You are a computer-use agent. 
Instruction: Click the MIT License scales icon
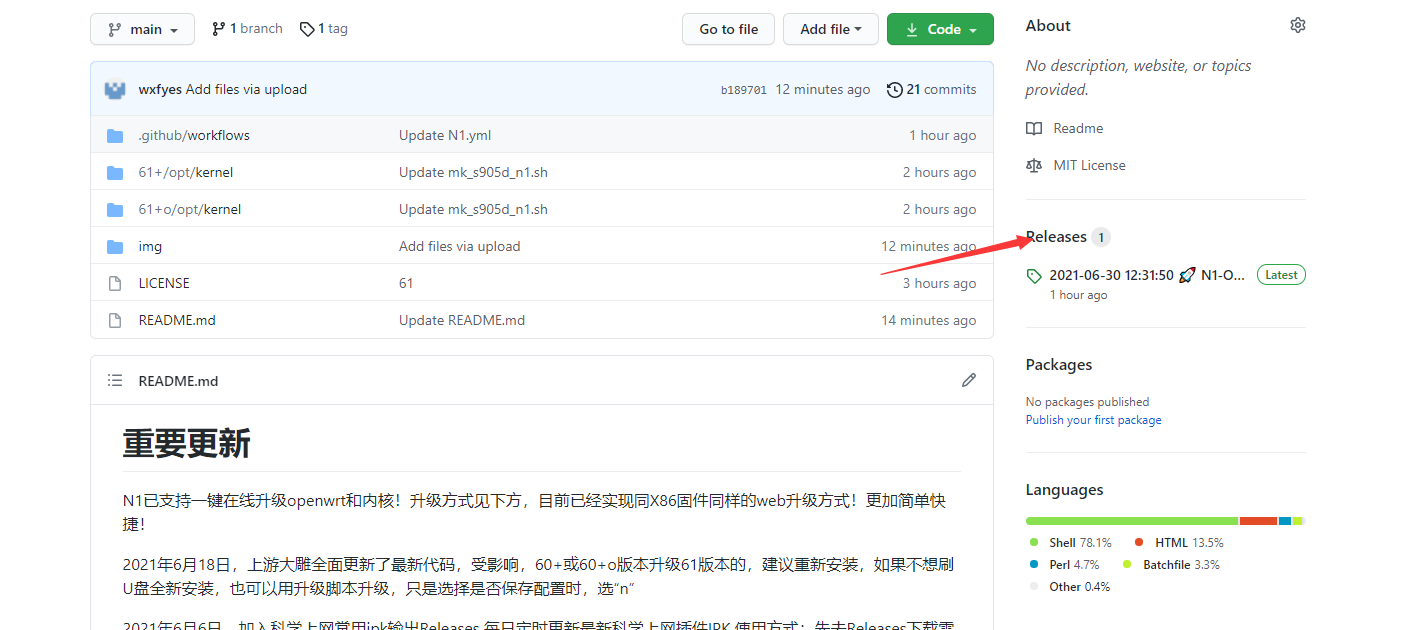(1033, 165)
